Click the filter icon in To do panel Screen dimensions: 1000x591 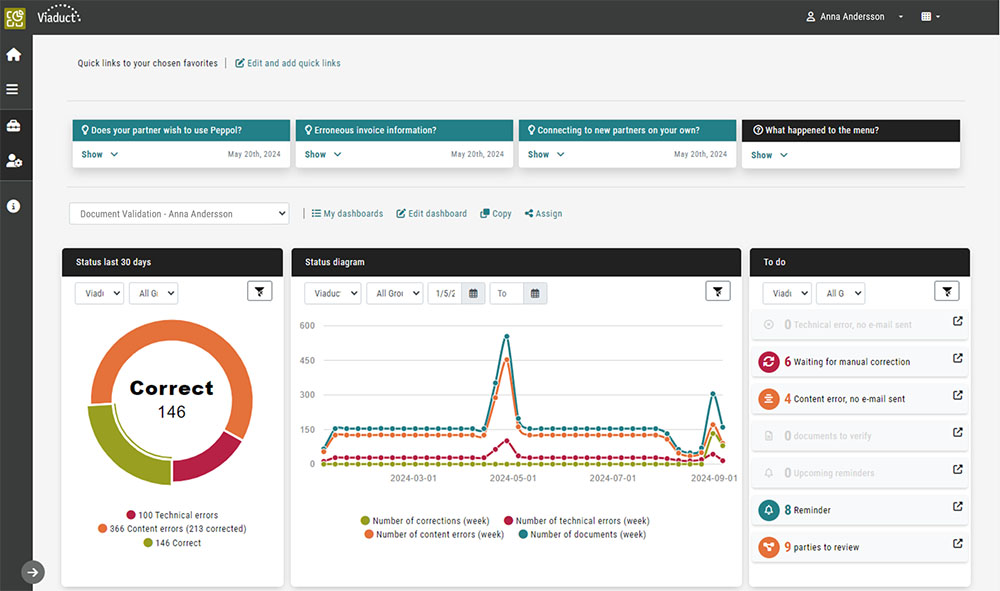pyautogui.click(x=946, y=291)
